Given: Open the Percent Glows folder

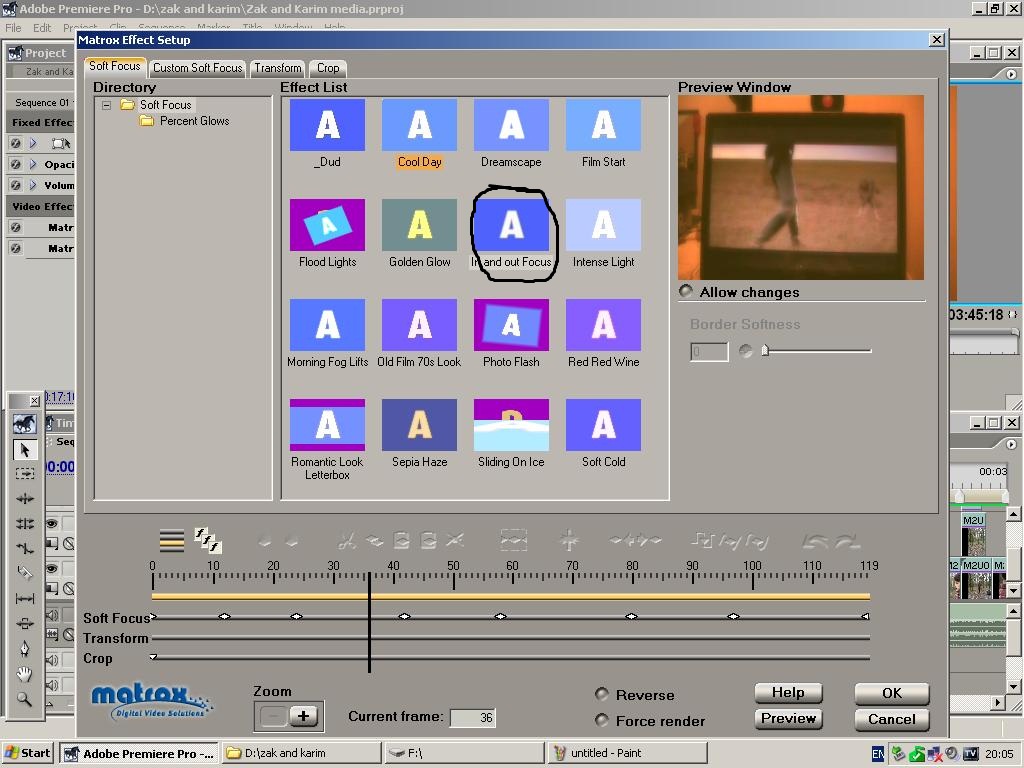Looking at the screenshot, I should 195,121.
